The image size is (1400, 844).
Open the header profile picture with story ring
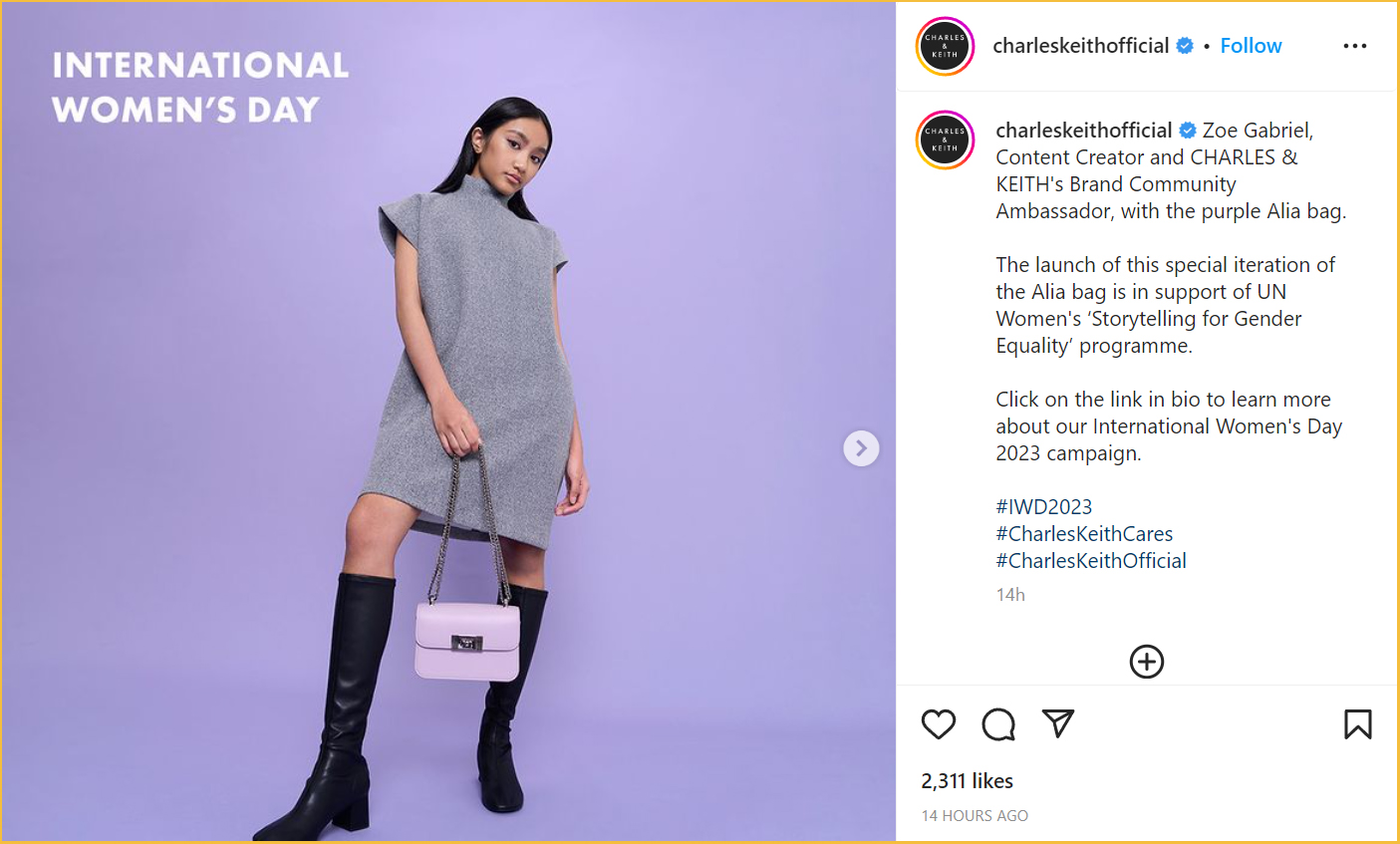(x=945, y=46)
